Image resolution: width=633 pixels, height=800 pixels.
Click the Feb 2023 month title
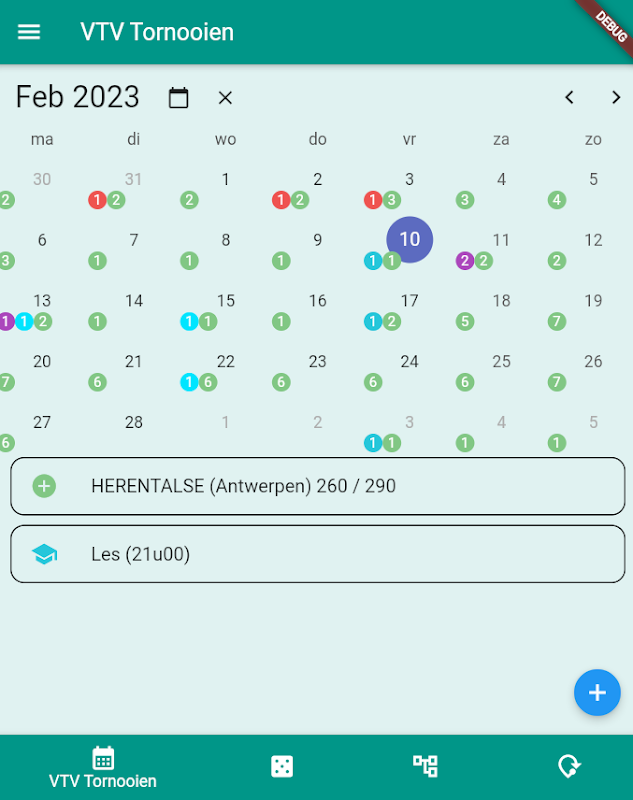coord(78,97)
